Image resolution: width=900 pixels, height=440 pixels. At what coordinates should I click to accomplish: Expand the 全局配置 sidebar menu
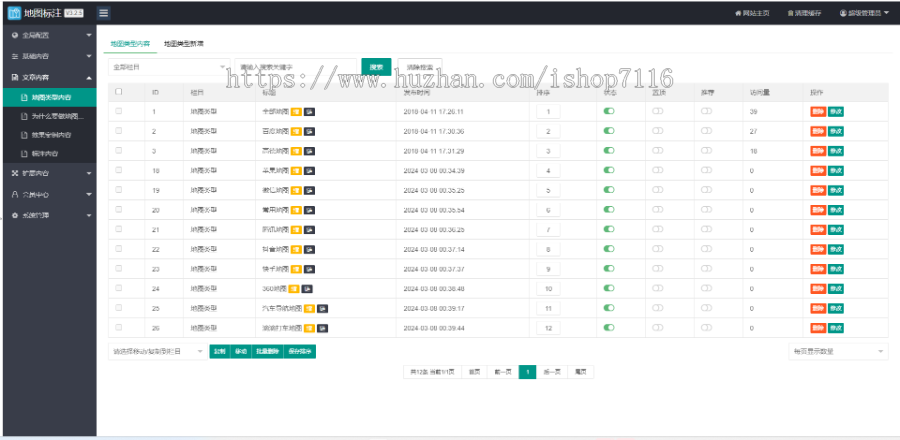(x=48, y=36)
